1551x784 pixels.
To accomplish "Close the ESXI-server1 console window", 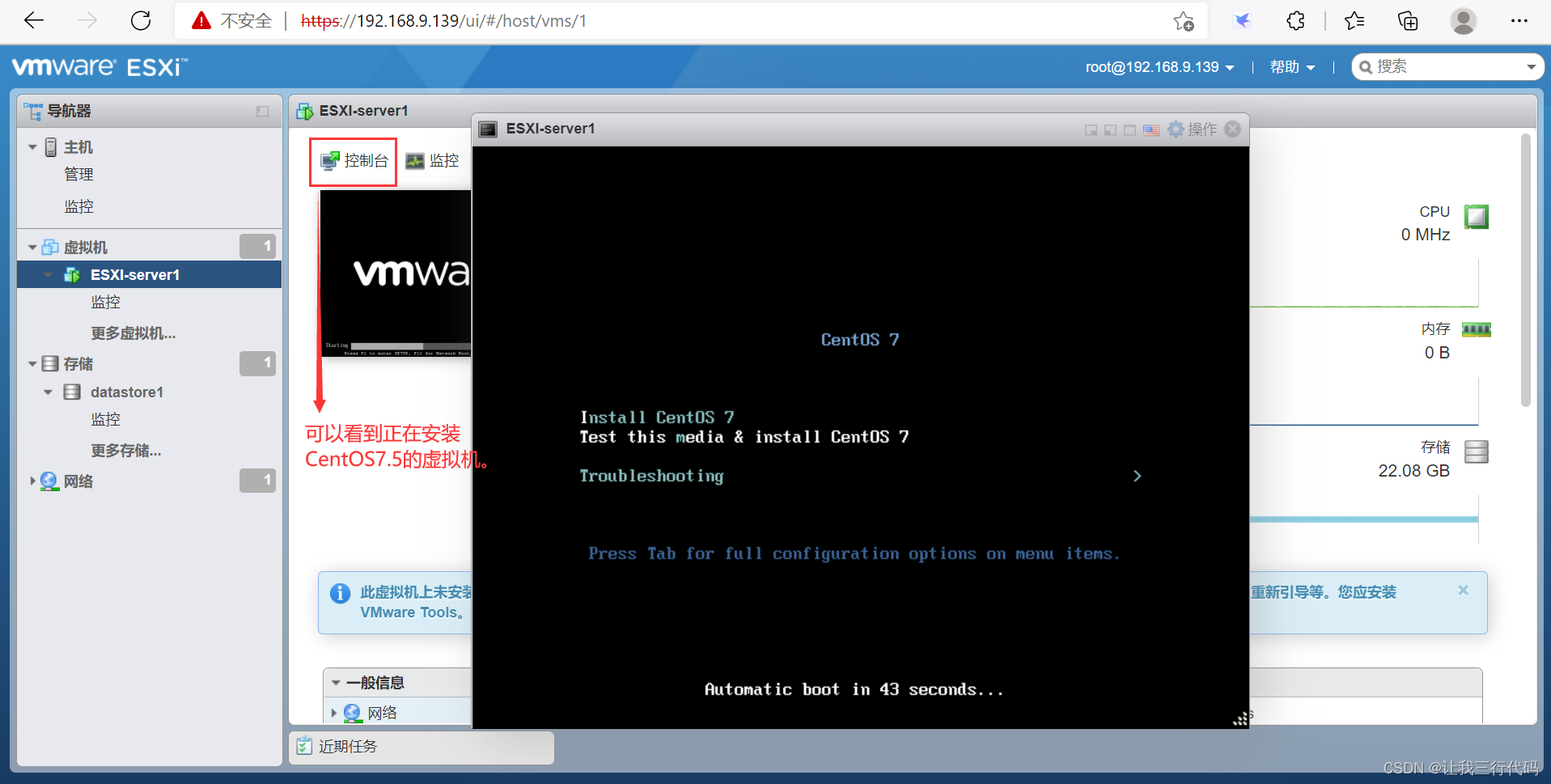I will click(x=1232, y=129).
